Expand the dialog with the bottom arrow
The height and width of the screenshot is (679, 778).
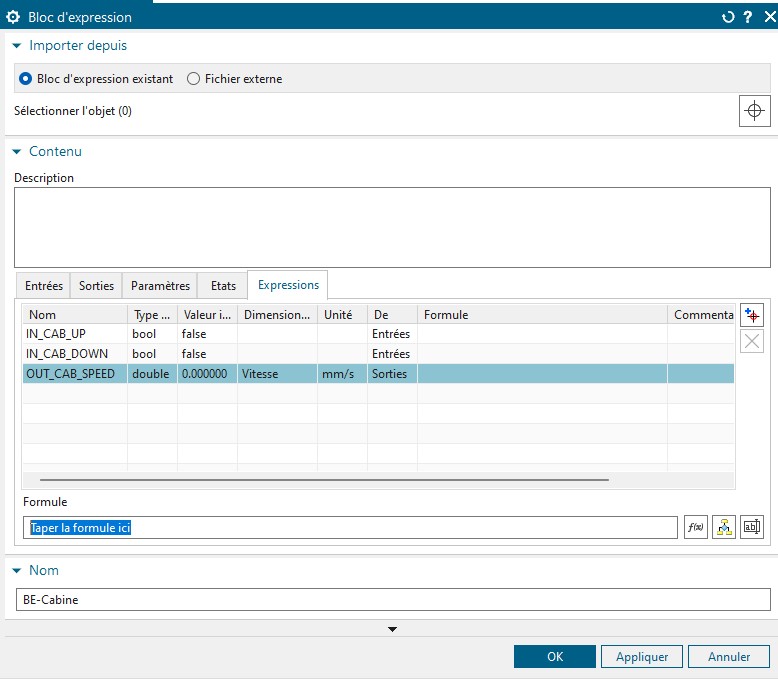392,629
